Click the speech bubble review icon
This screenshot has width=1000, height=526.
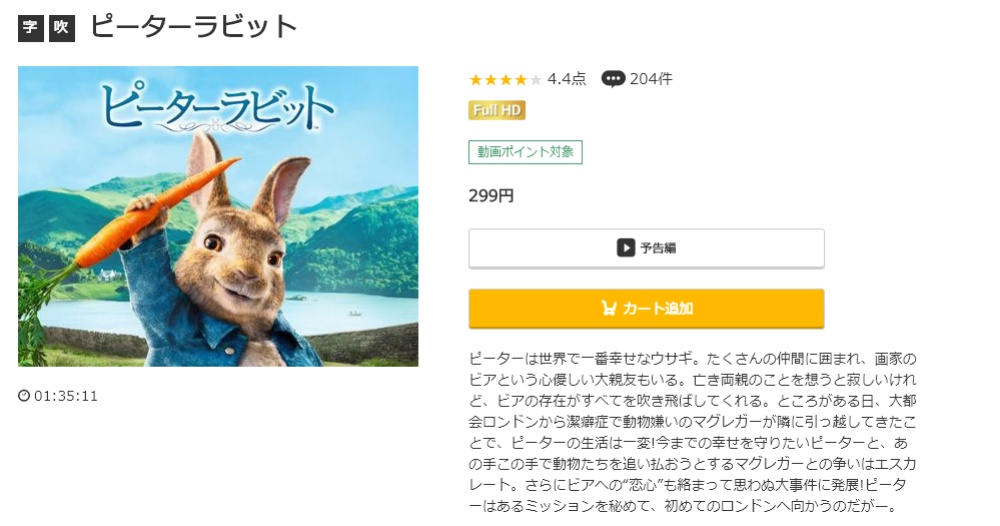613,79
